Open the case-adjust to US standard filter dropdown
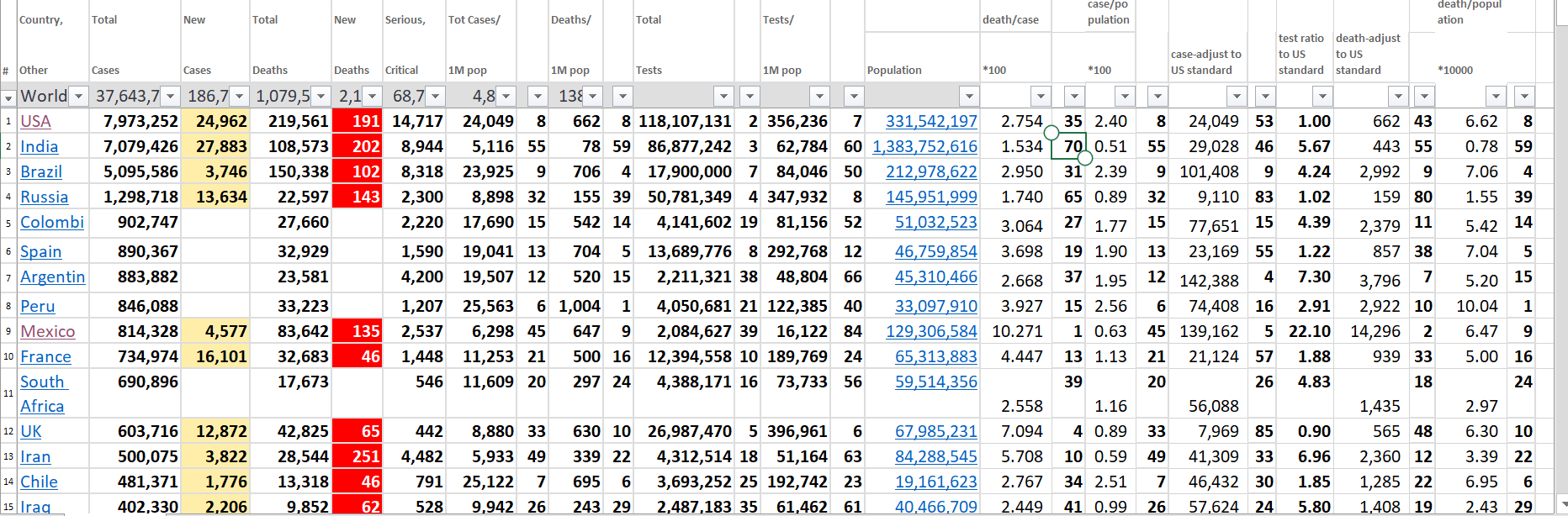This screenshot has width=1568, height=516. [1236, 96]
